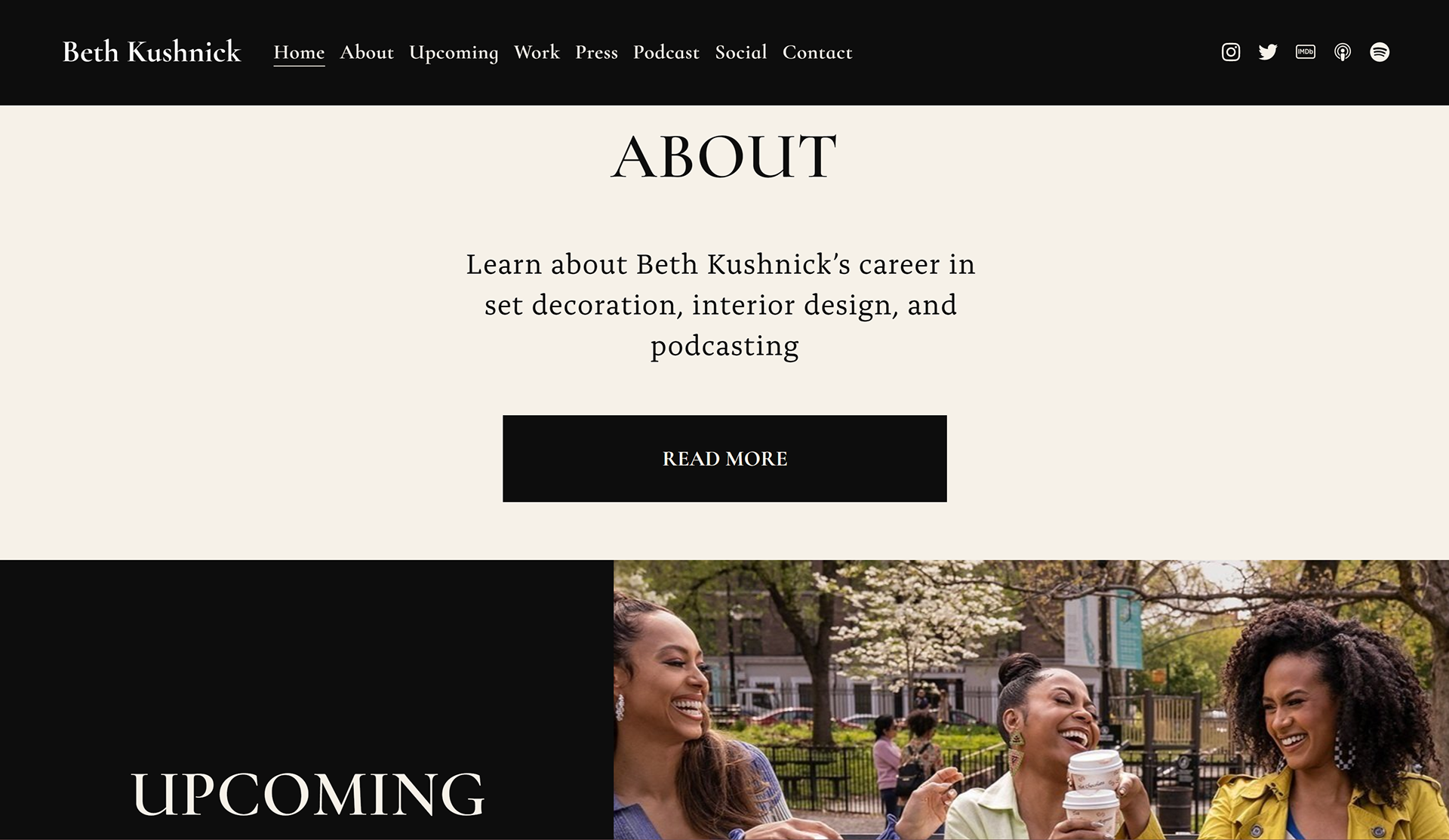Click the UPCOMING section heading
Screen dimensions: 1449x840
pyautogui.click(x=307, y=794)
